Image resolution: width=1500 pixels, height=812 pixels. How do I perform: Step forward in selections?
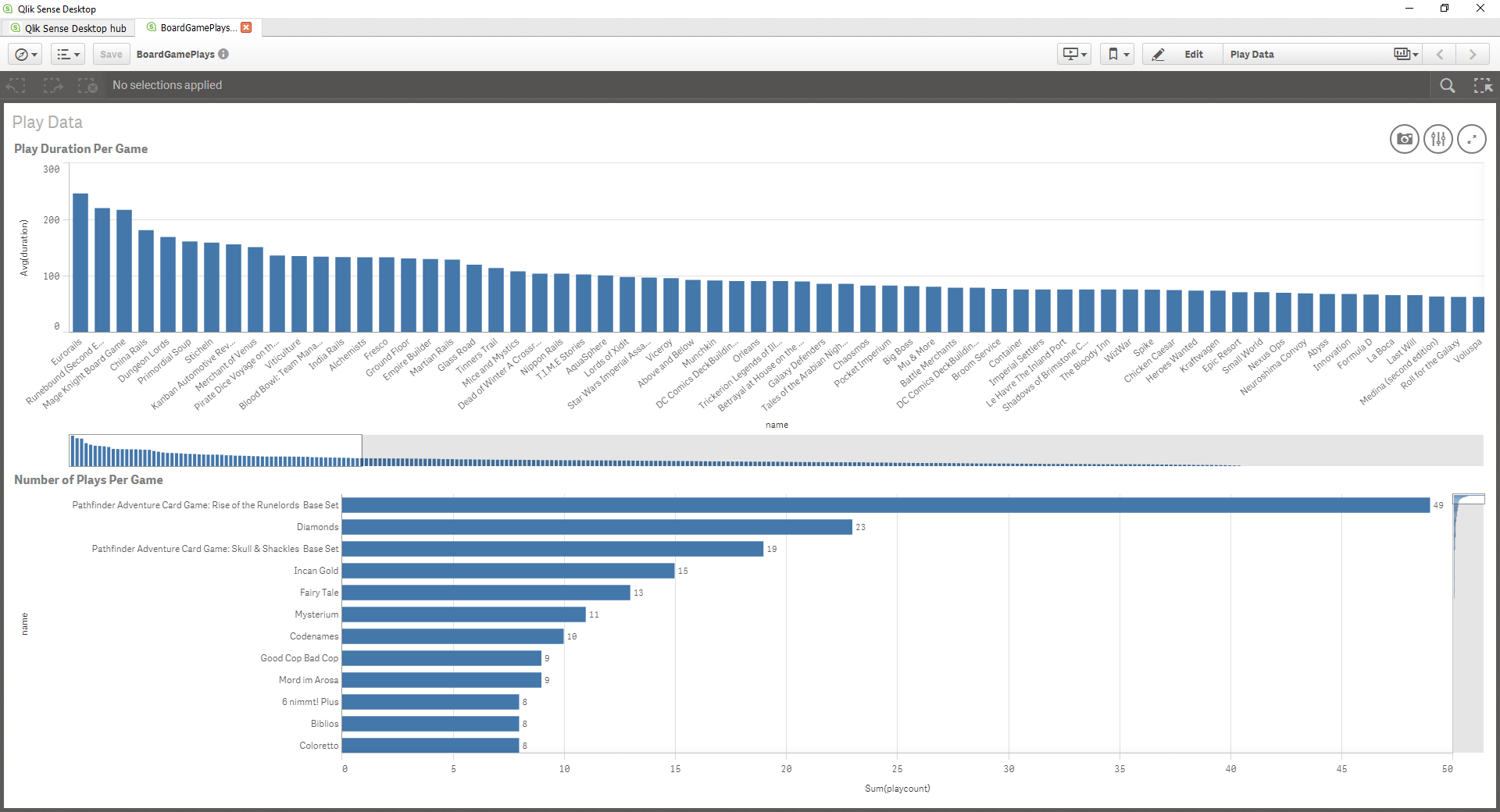click(x=53, y=85)
